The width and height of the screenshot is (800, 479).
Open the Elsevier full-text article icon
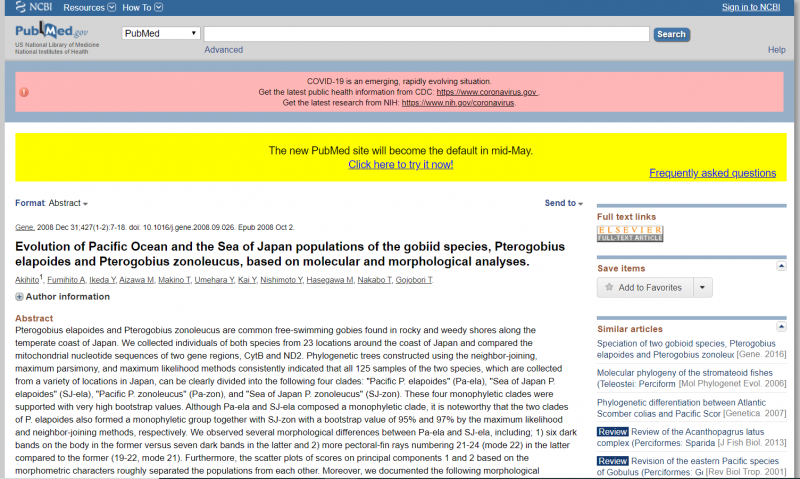(x=630, y=233)
